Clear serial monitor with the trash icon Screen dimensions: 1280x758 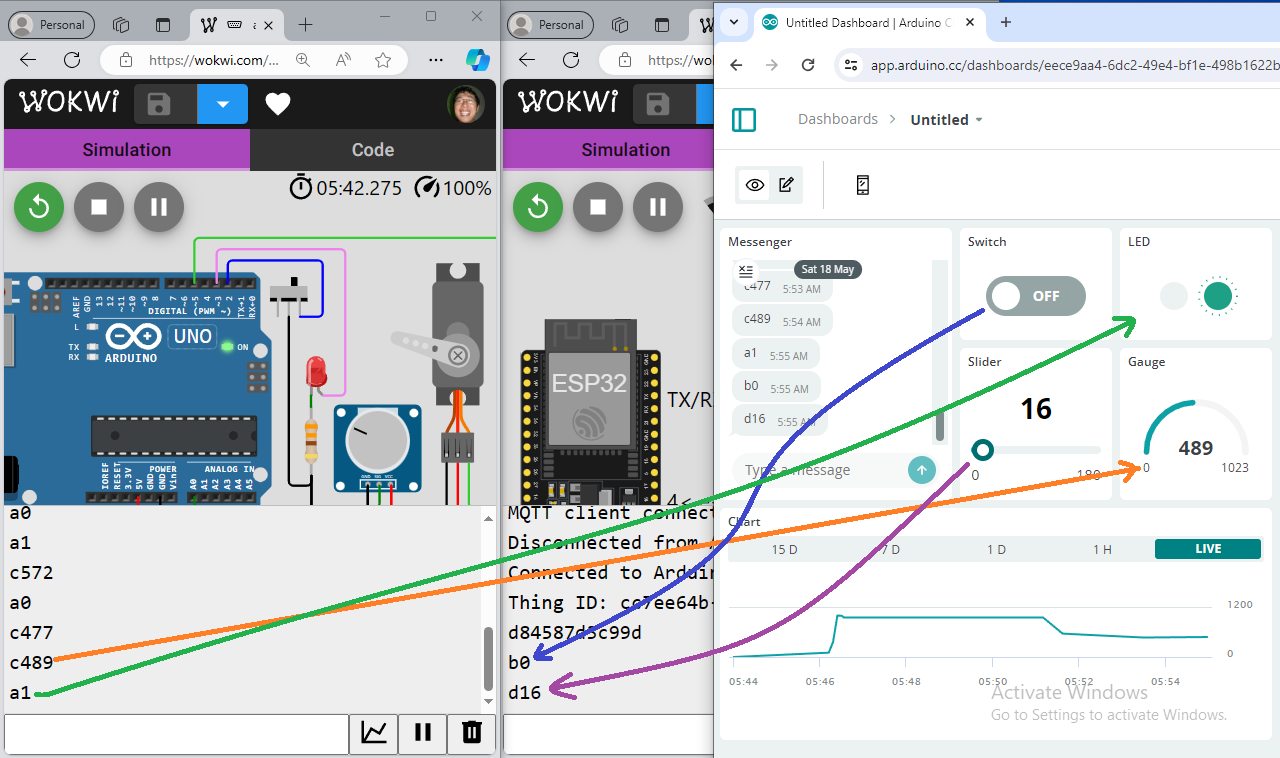(x=472, y=733)
